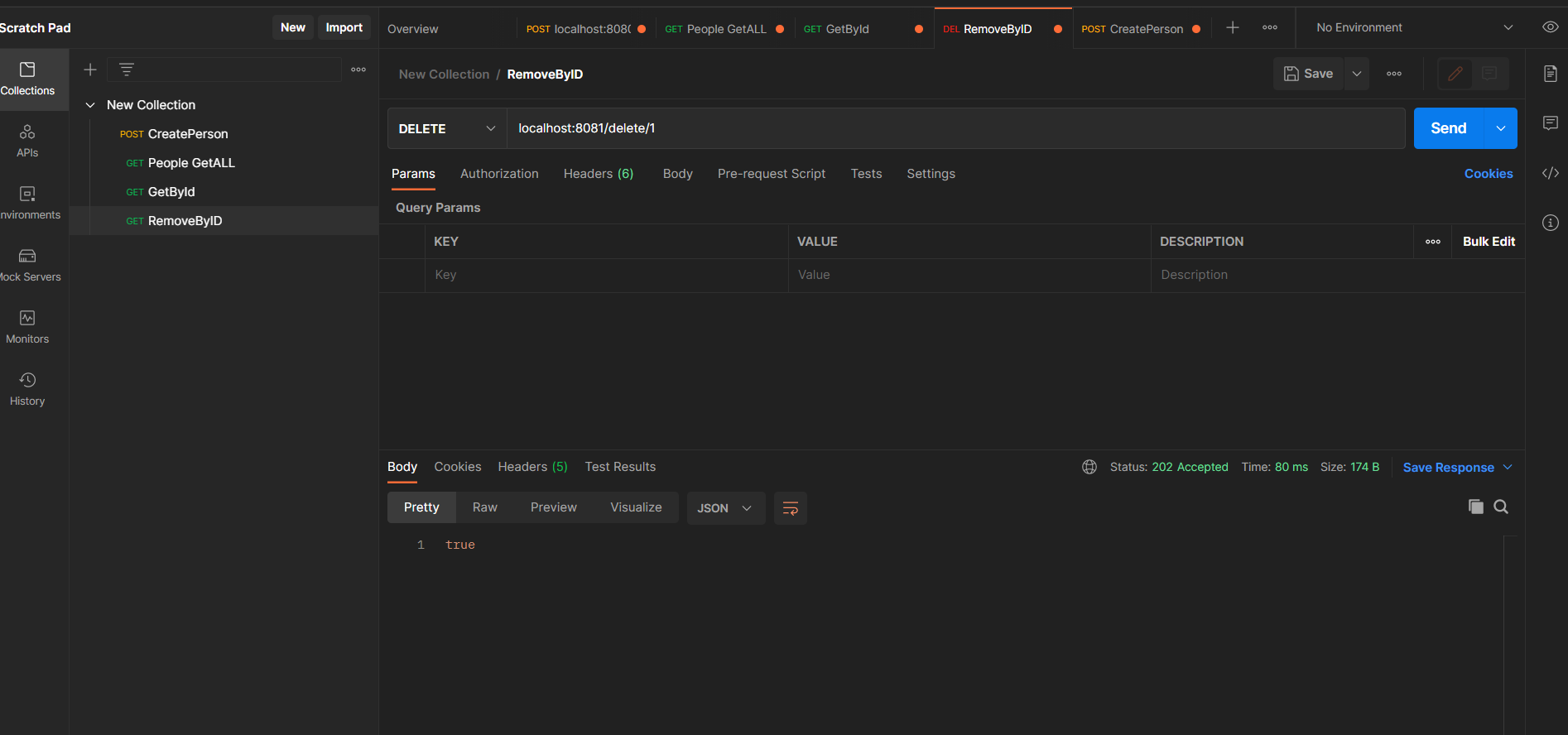Open the Authorization request tab
The width and height of the screenshot is (1568, 735).
(x=499, y=174)
